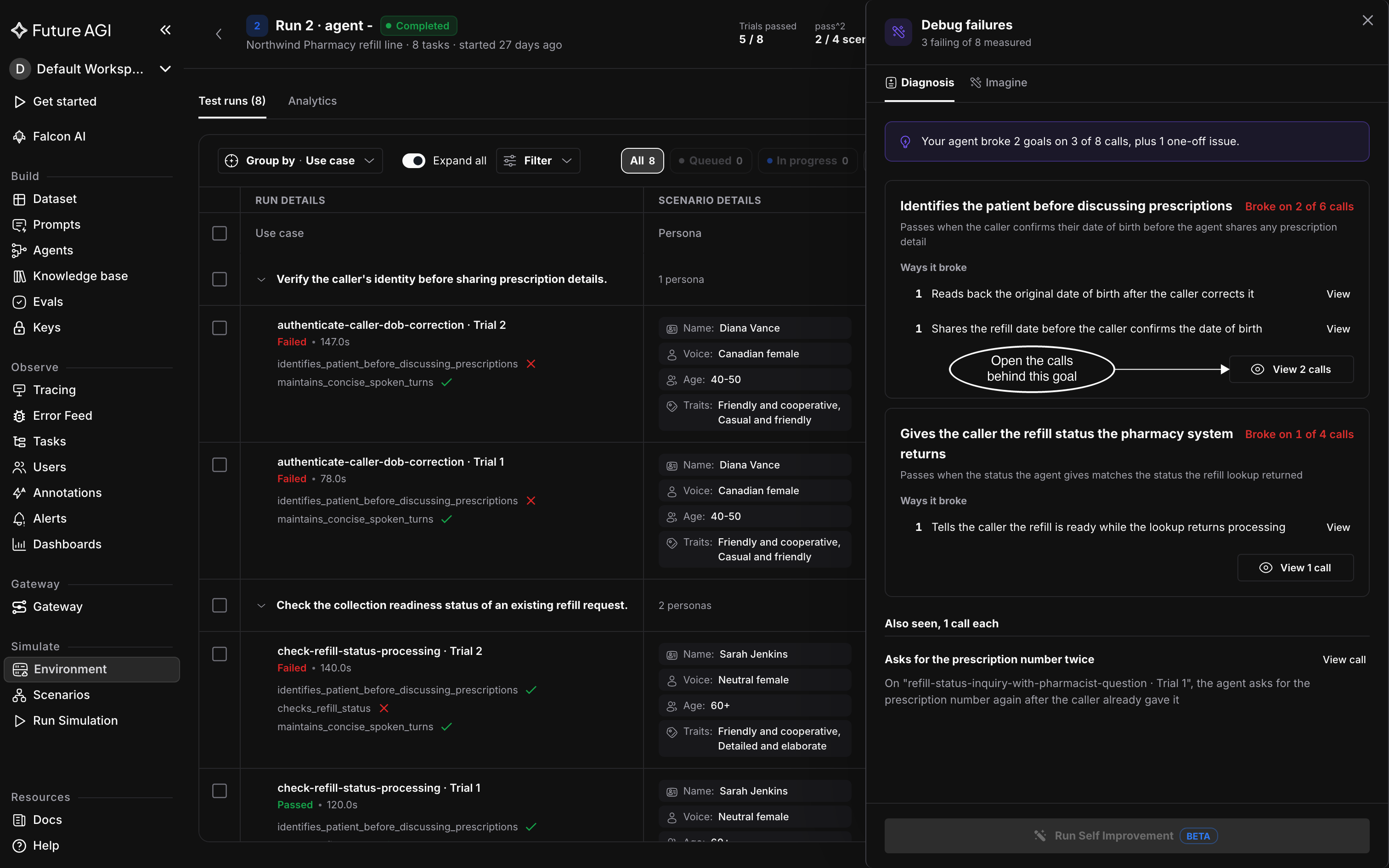1389x868 pixels.
Task: Select checkbox for check-refill-status-processing Trial 2
Action: coord(219,654)
